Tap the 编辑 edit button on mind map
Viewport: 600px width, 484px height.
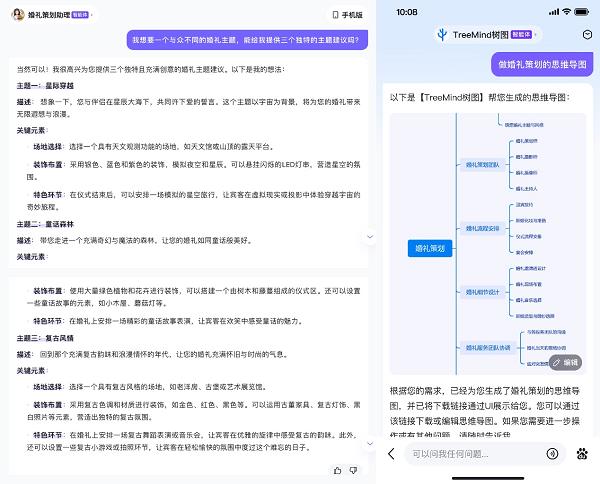[564, 362]
